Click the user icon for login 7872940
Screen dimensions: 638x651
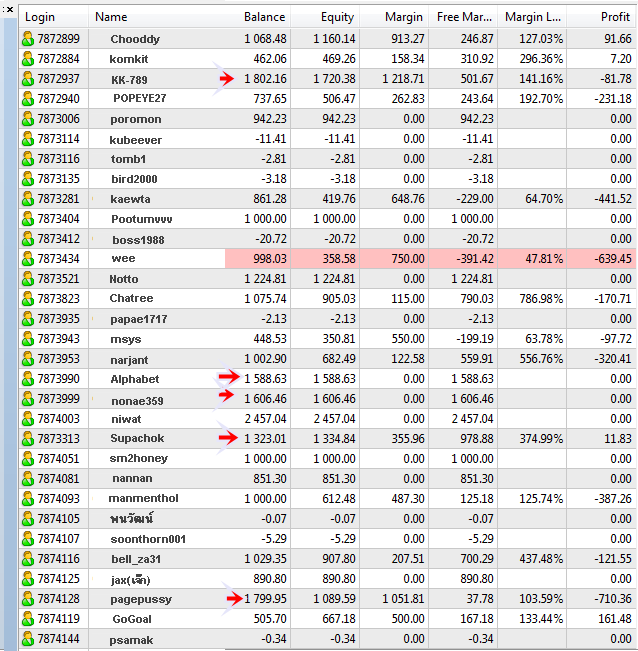(x=28, y=99)
